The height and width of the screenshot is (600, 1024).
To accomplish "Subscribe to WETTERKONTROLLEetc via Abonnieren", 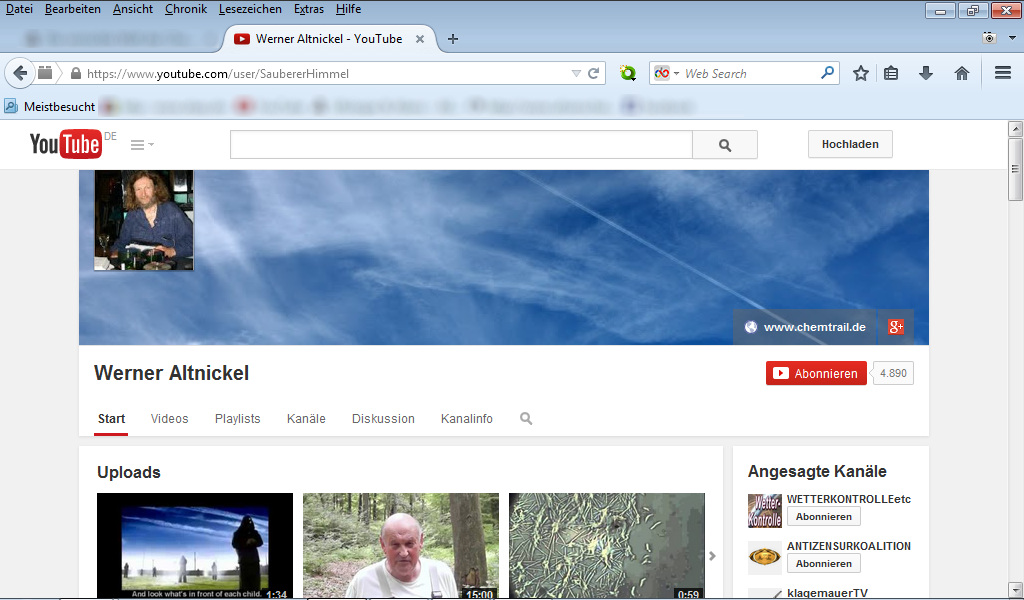I will click(824, 516).
